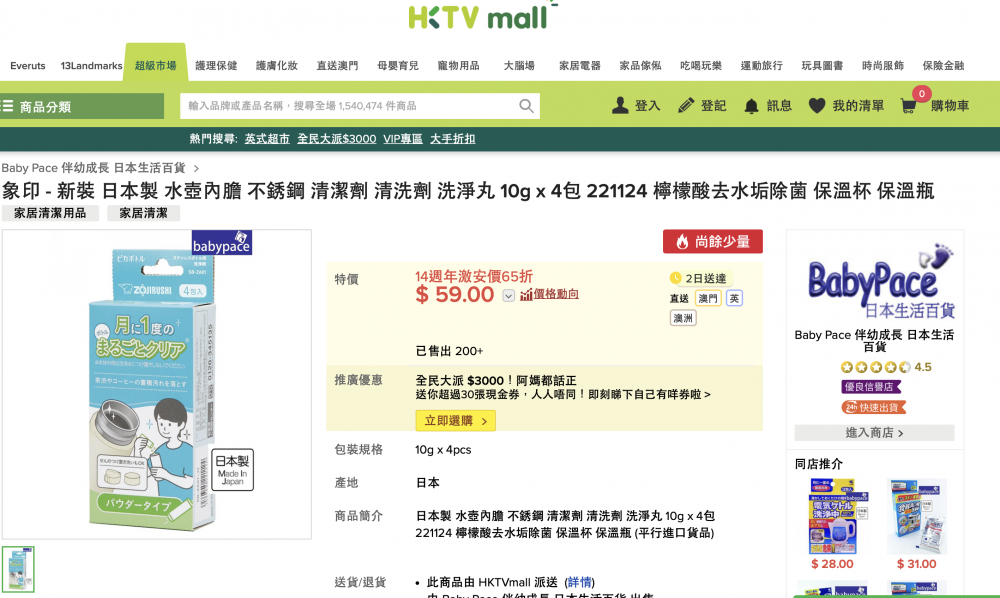Select the 大腦場 tab
The image size is (1000, 598).
coord(519,66)
